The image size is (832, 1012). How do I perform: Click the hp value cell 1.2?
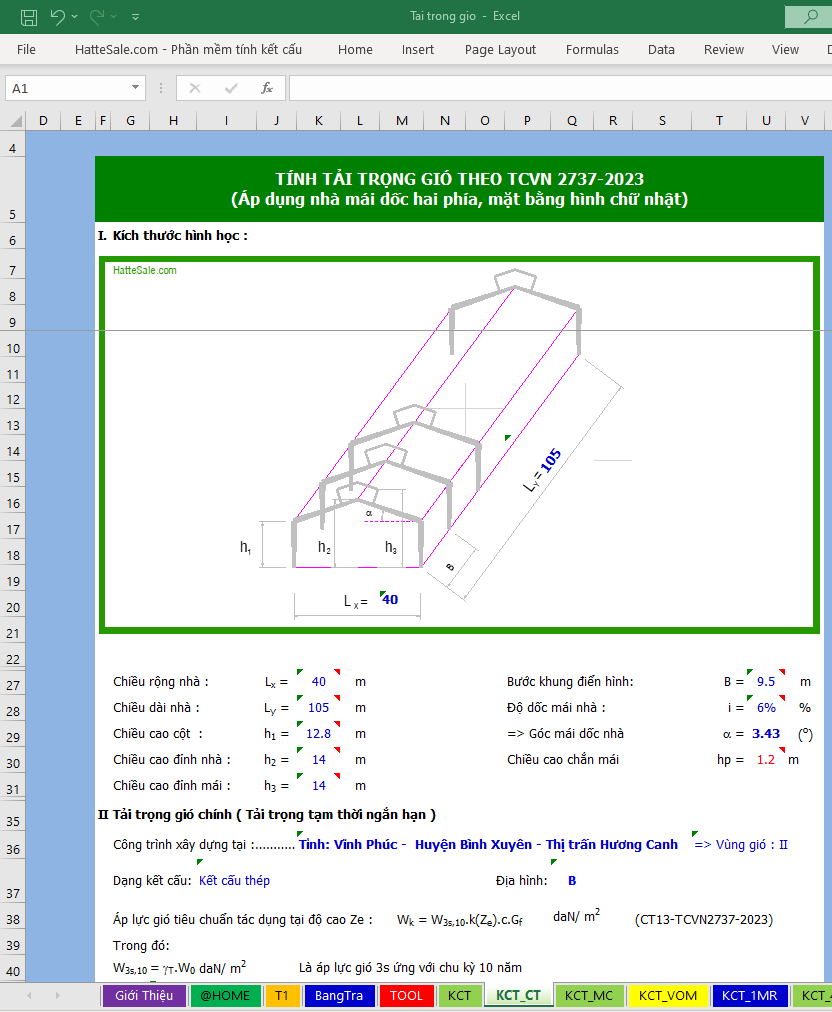[766, 760]
